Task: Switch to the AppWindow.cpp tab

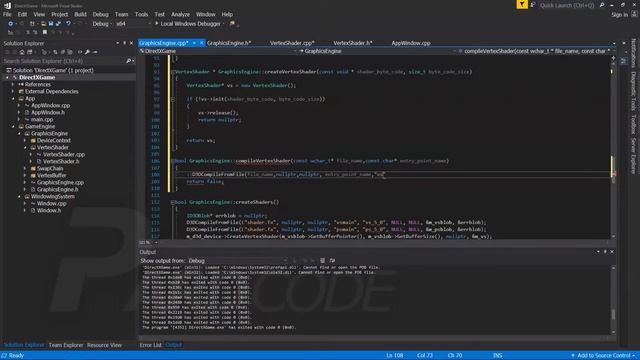Action: point(411,43)
